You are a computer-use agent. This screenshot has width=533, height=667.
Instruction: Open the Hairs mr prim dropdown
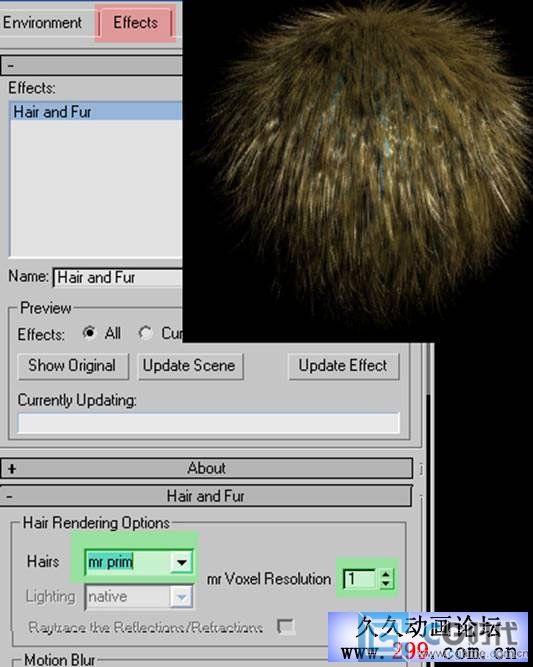[182, 562]
